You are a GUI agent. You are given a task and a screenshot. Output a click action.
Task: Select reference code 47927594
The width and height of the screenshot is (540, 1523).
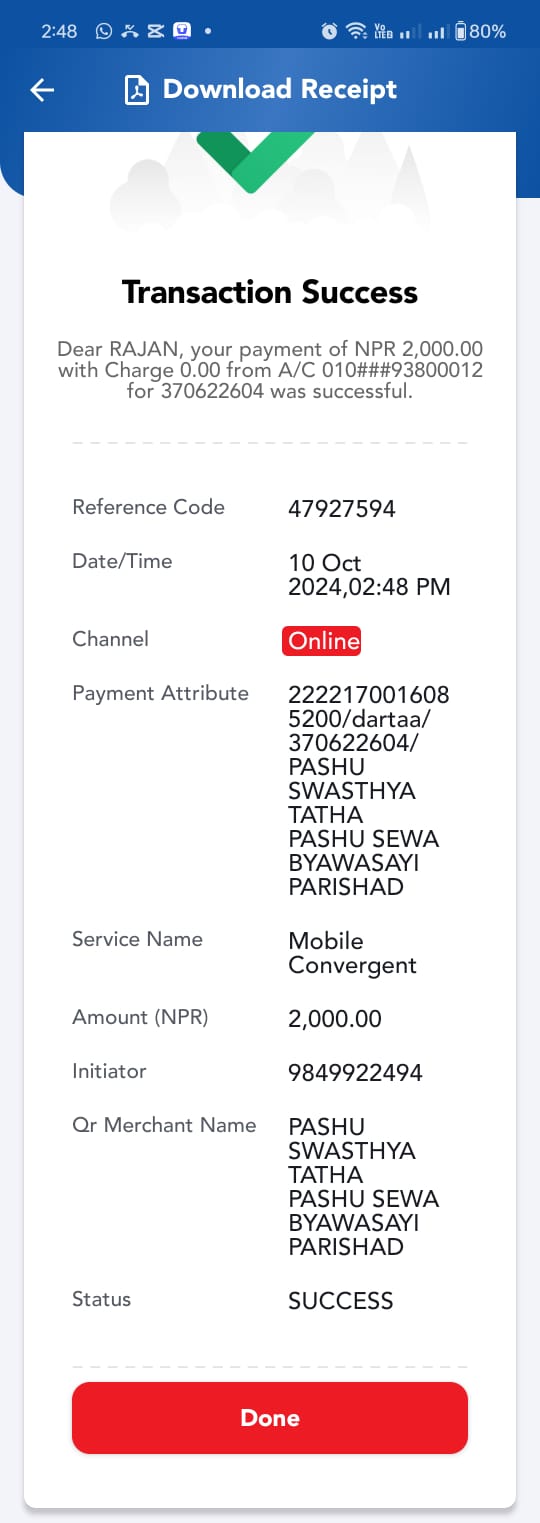point(342,508)
